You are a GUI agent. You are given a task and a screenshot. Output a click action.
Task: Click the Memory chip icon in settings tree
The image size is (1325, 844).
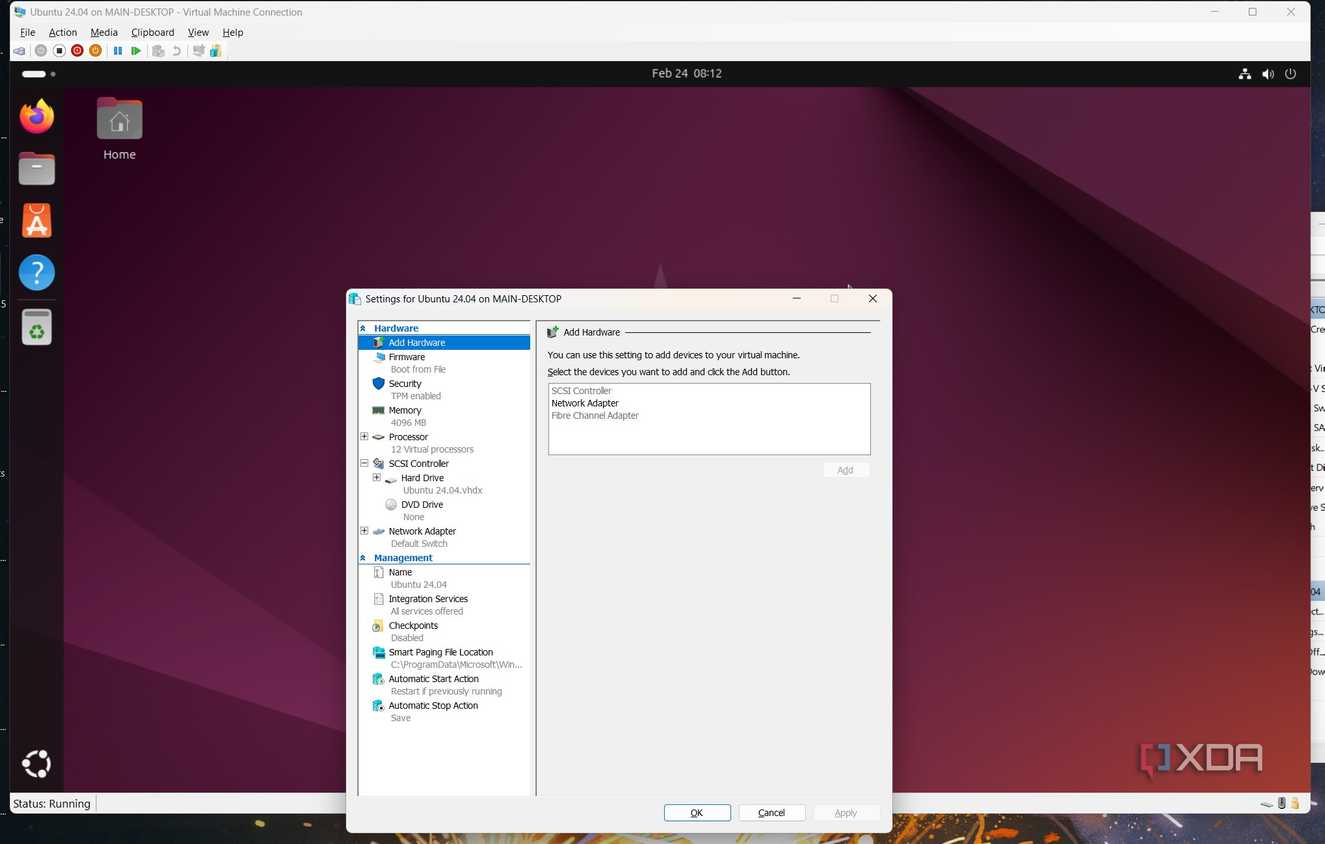point(378,410)
